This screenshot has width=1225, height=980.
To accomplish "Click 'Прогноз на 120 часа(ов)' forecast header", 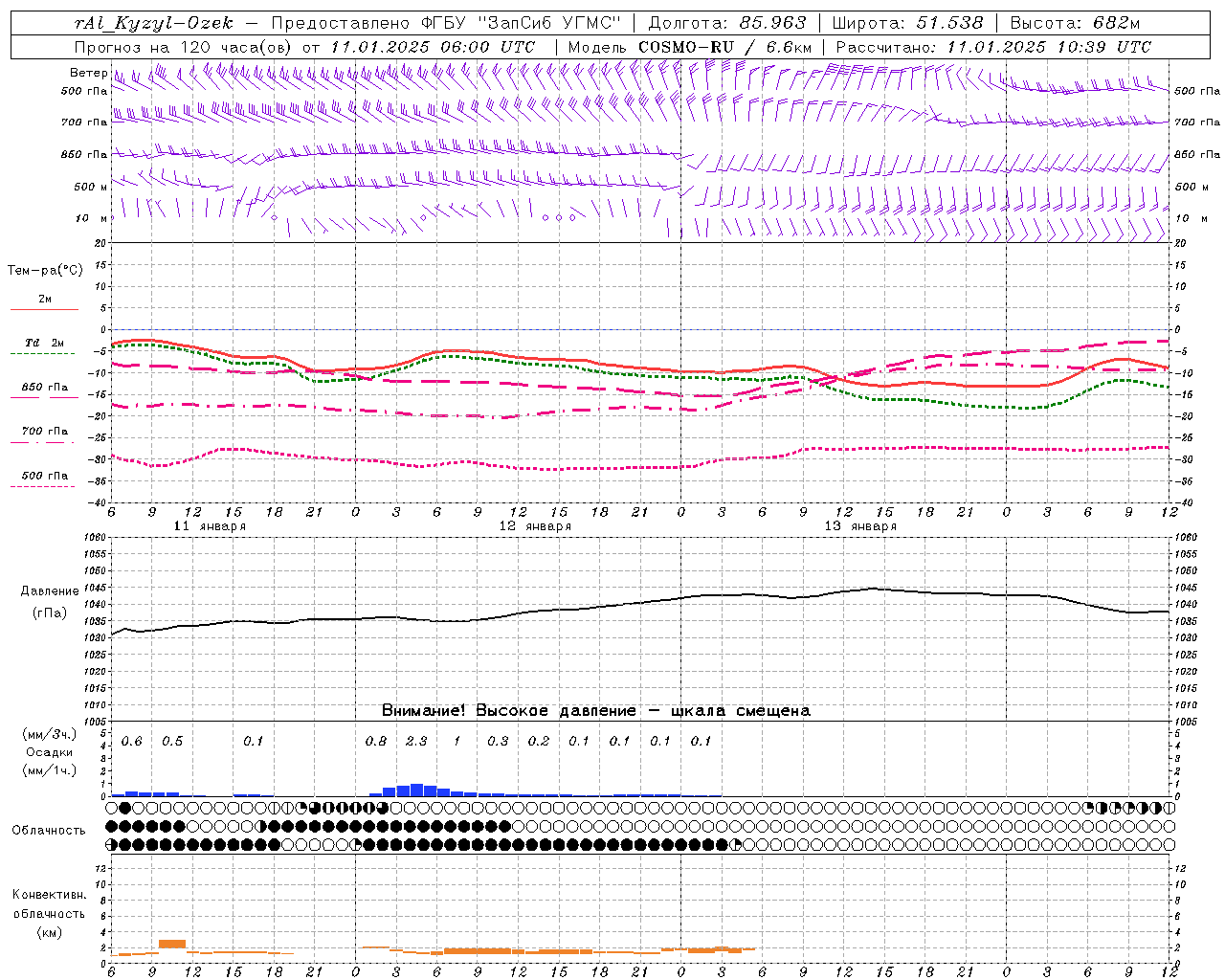I will coord(185,47).
